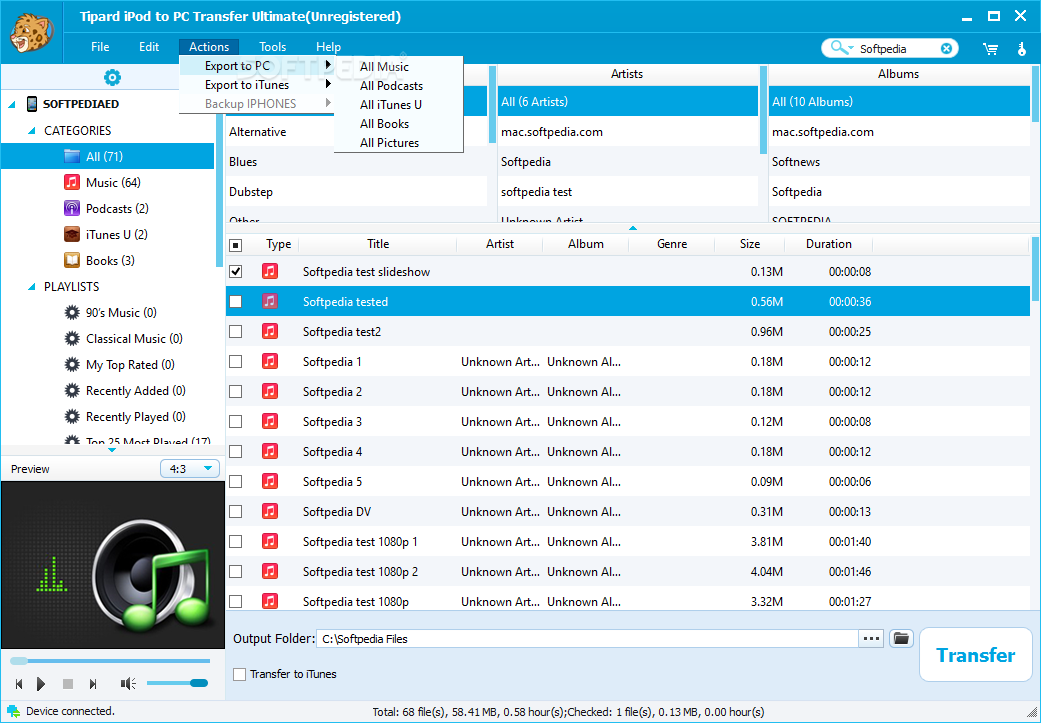Sort the list by the Title column
Viewport: 1041px width, 723px height.
378,244
